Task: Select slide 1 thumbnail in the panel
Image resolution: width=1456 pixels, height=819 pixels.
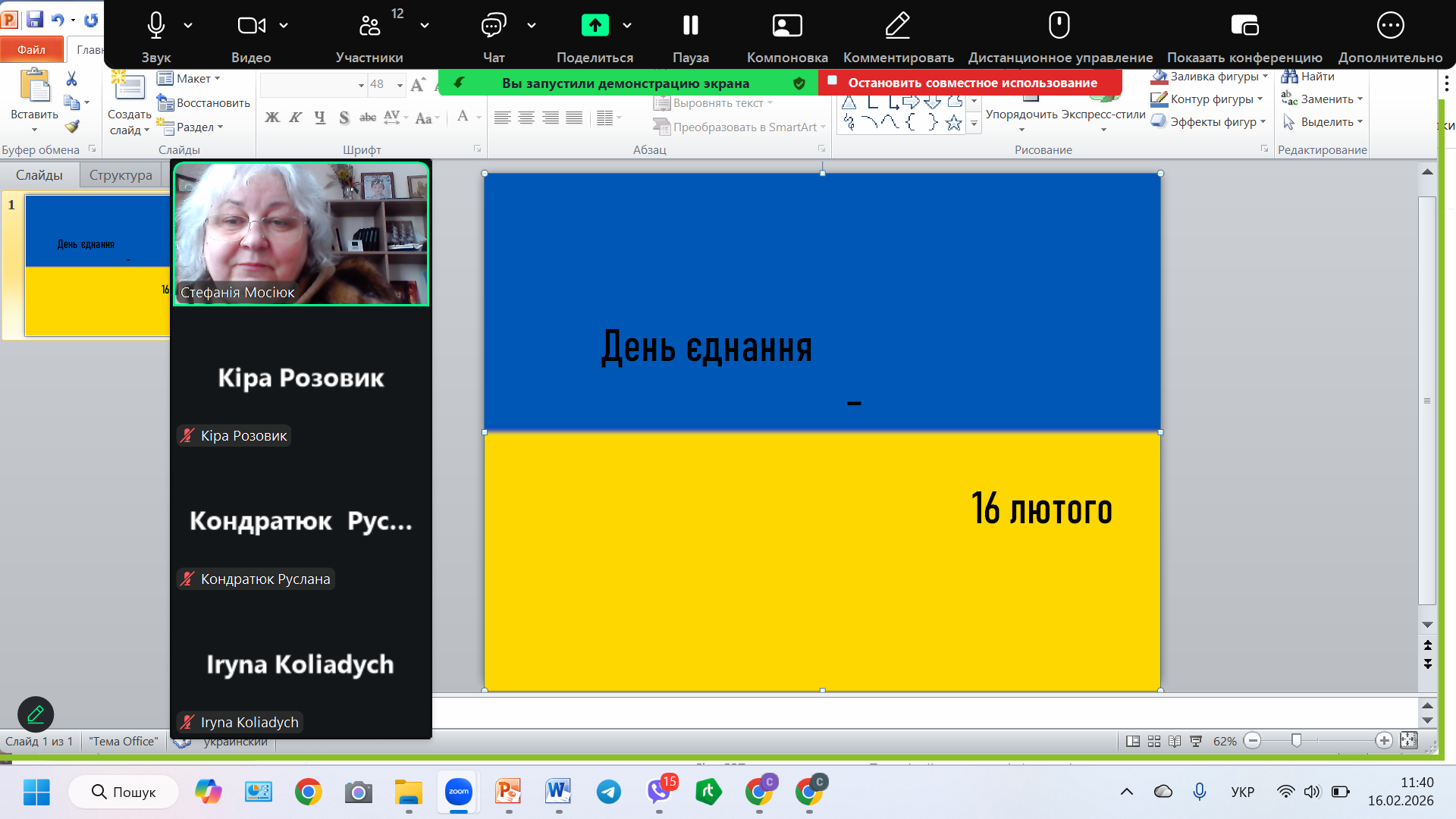Action: click(97, 265)
